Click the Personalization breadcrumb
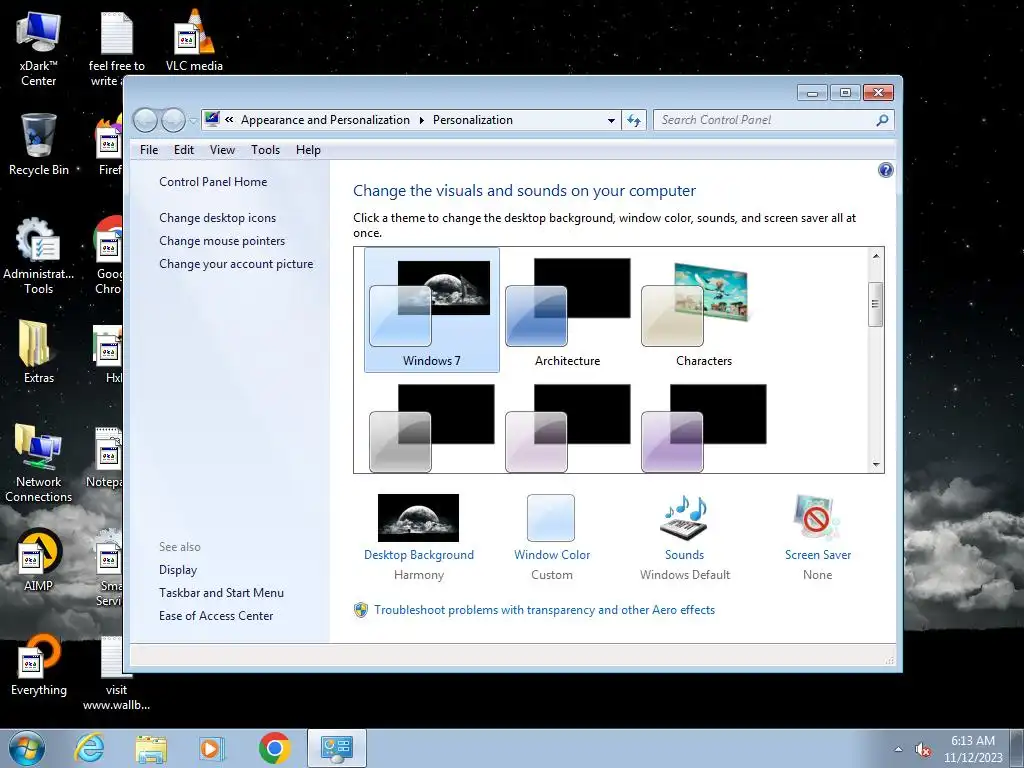Screen dimensions: 1024x768 point(473,120)
